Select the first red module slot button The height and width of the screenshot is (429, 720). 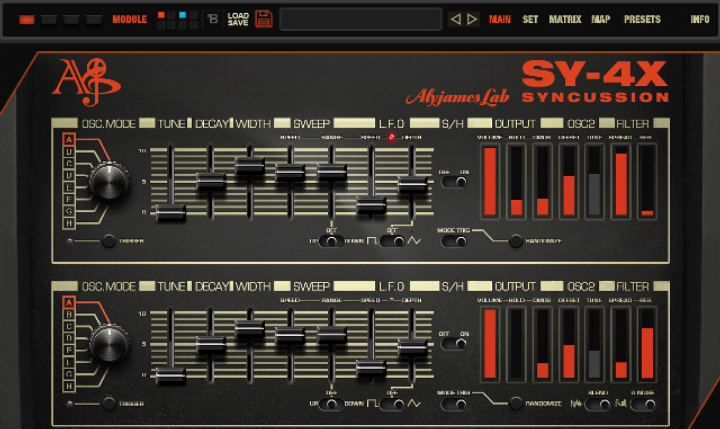point(27,20)
